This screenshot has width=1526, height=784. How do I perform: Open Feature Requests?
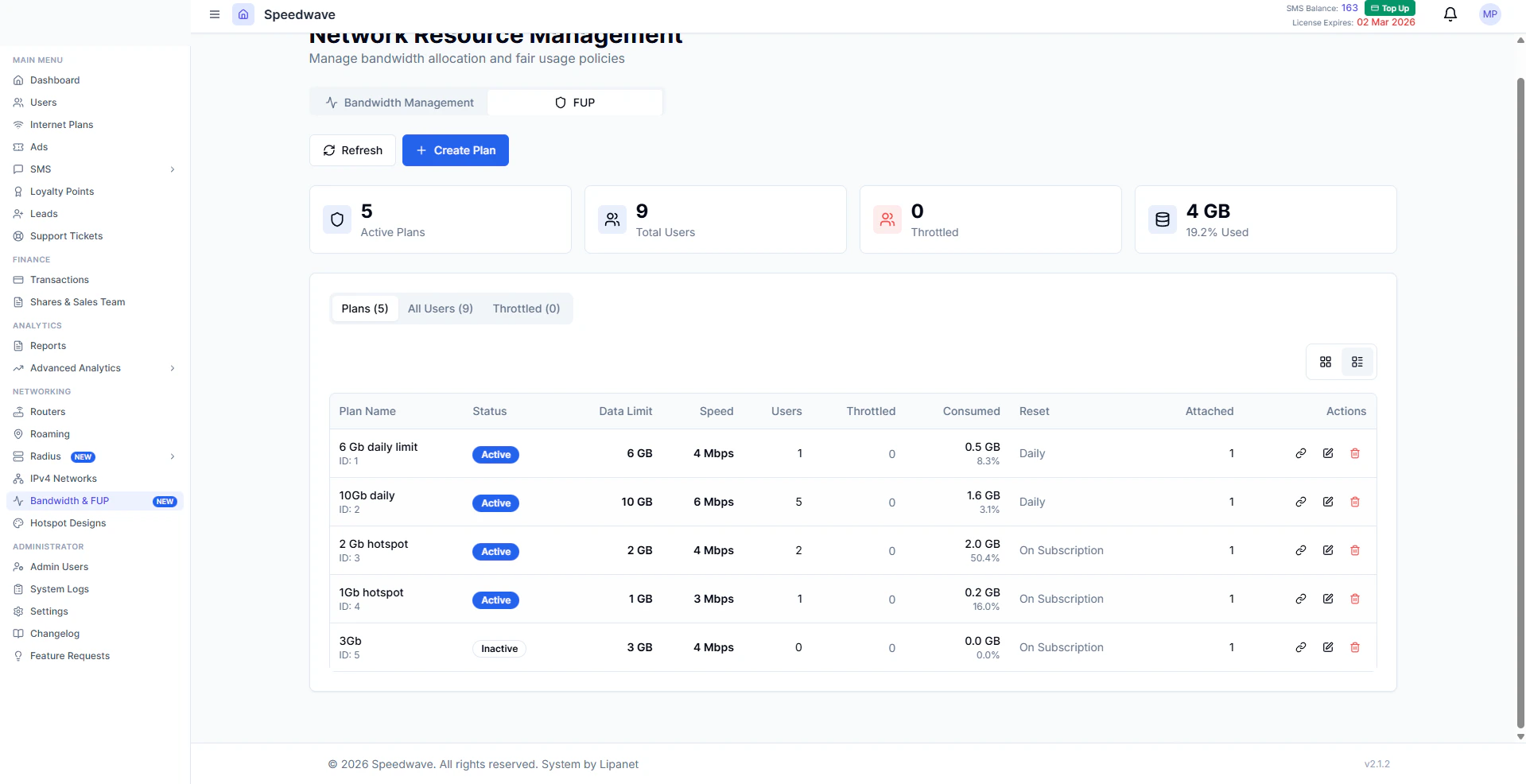(x=95, y=656)
